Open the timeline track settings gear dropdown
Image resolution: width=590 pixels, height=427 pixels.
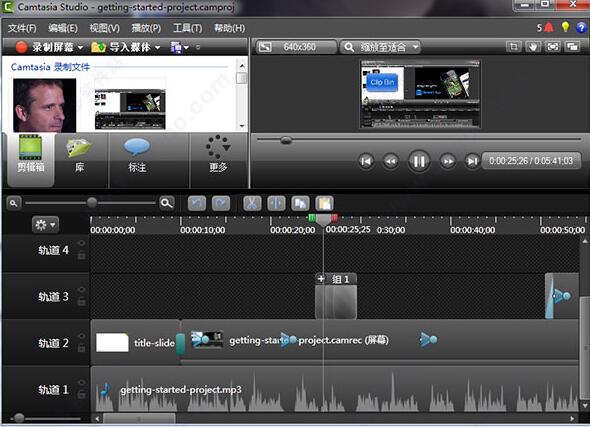45,225
